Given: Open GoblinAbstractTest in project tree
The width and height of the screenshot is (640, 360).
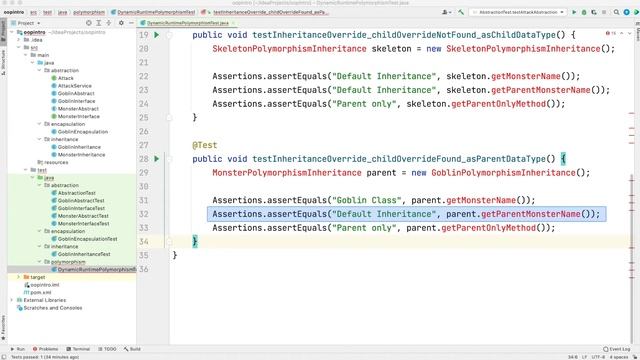Looking at the screenshot, I should tap(78, 201).
